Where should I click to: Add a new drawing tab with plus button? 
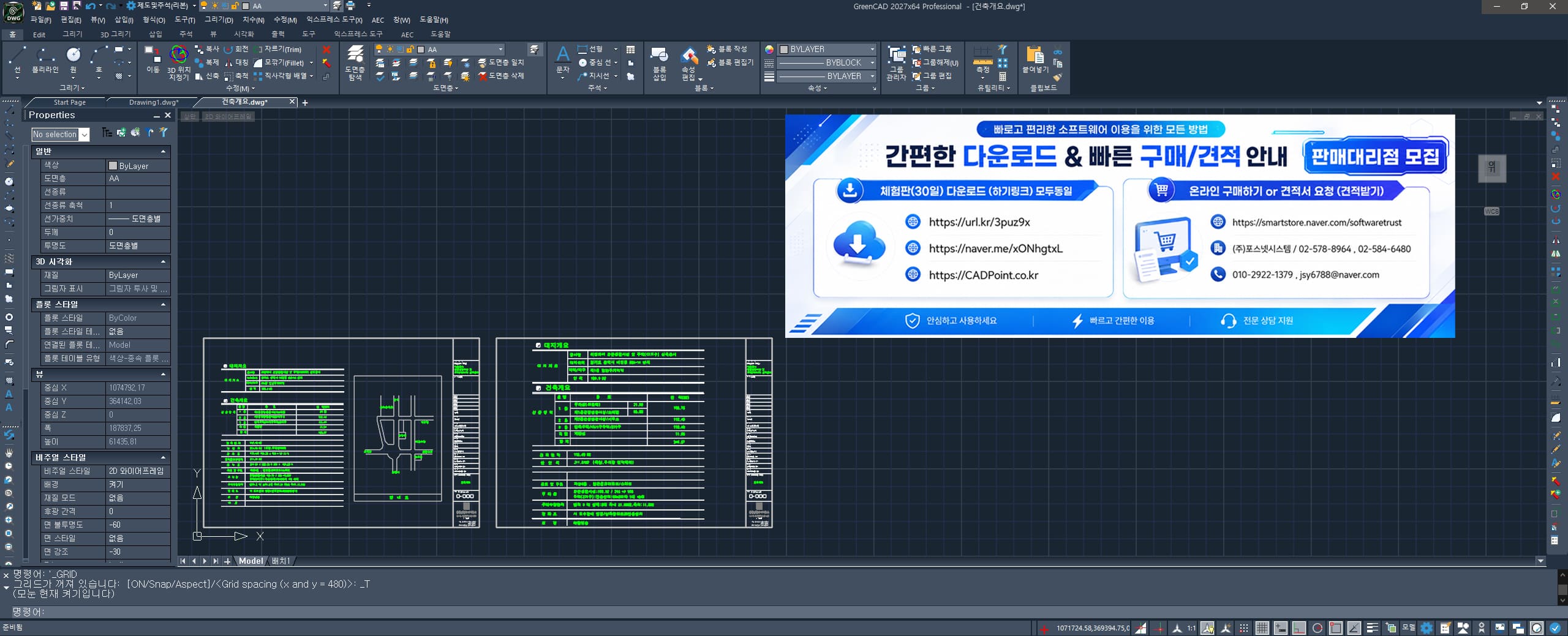[x=305, y=102]
